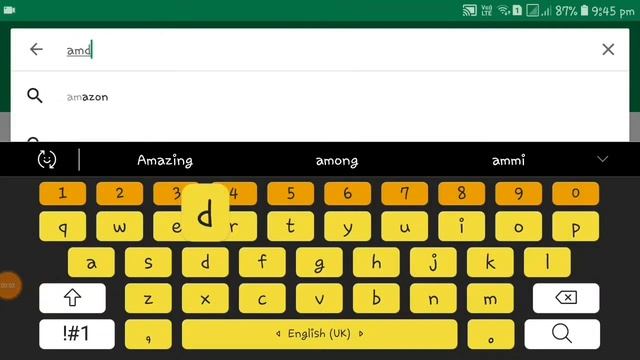640x360 pixels.
Task: Tap the period key
Action: (x=491, y=334)
